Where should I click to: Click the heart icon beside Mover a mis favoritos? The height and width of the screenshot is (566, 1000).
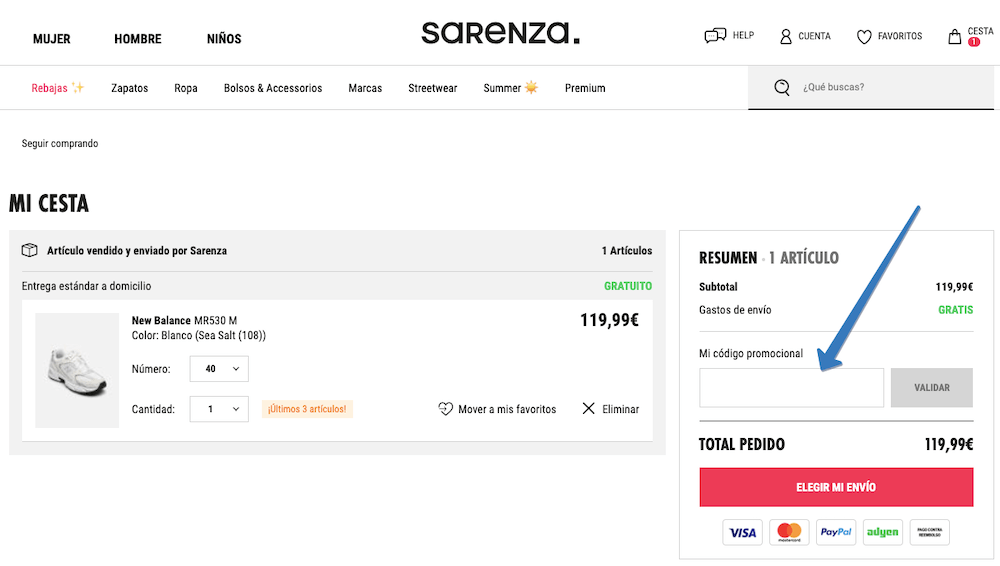445,409
